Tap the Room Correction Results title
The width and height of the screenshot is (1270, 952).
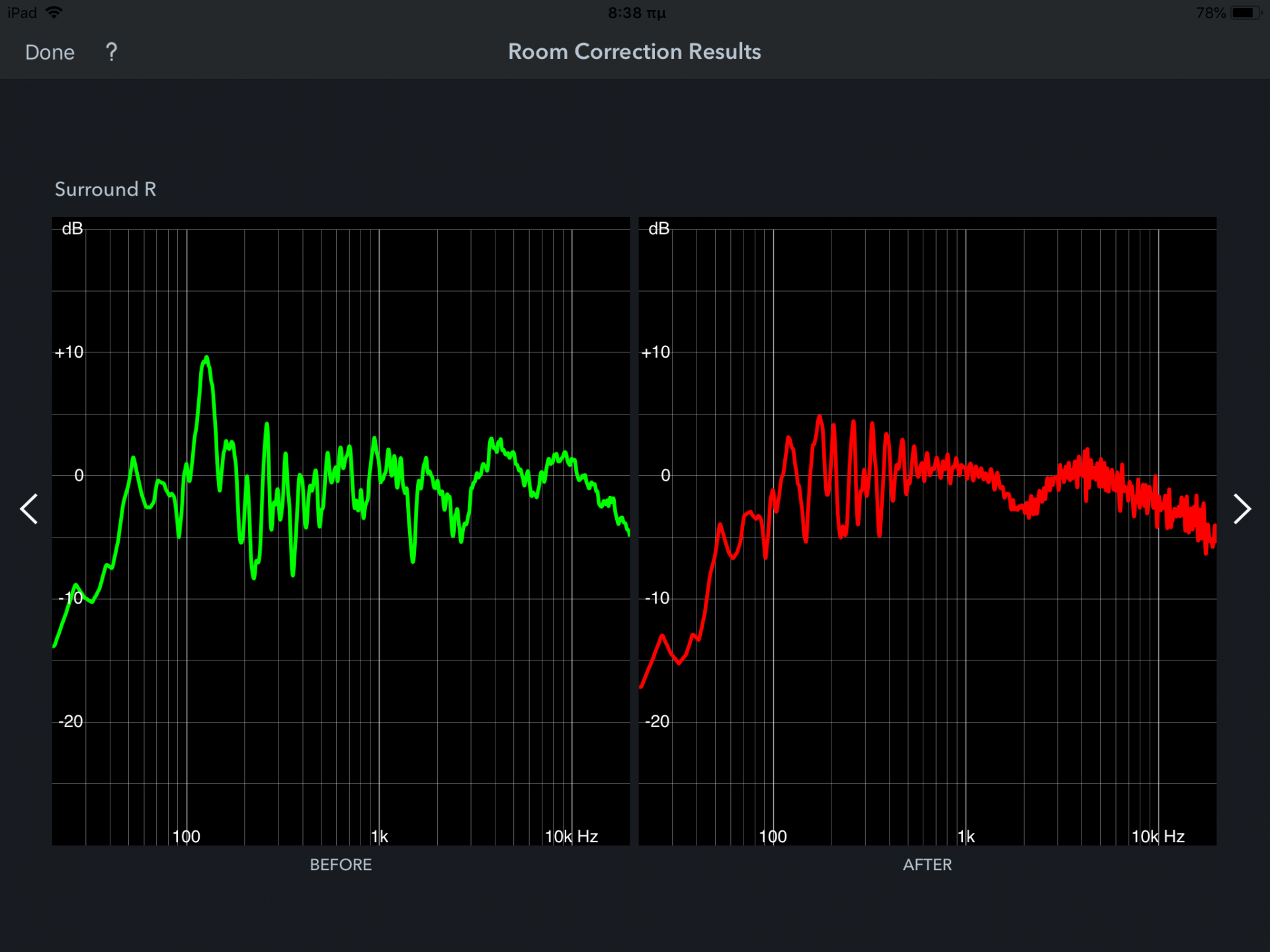coord(634,52)
